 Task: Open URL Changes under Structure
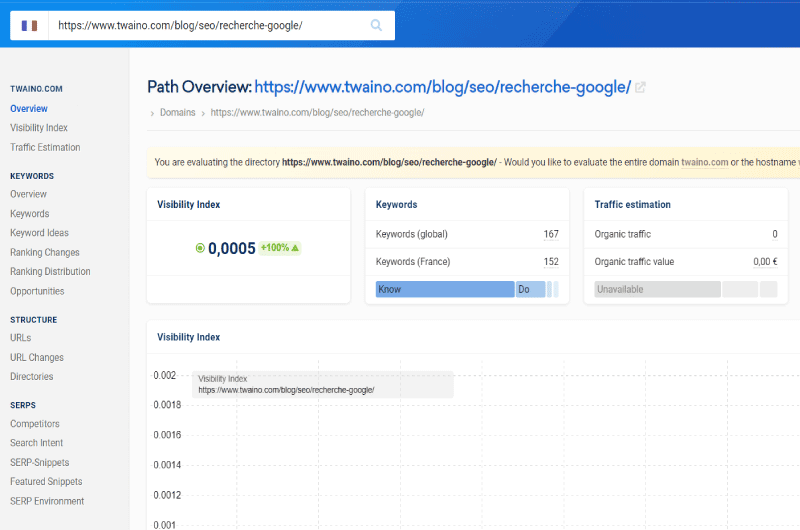pos(37,358)
